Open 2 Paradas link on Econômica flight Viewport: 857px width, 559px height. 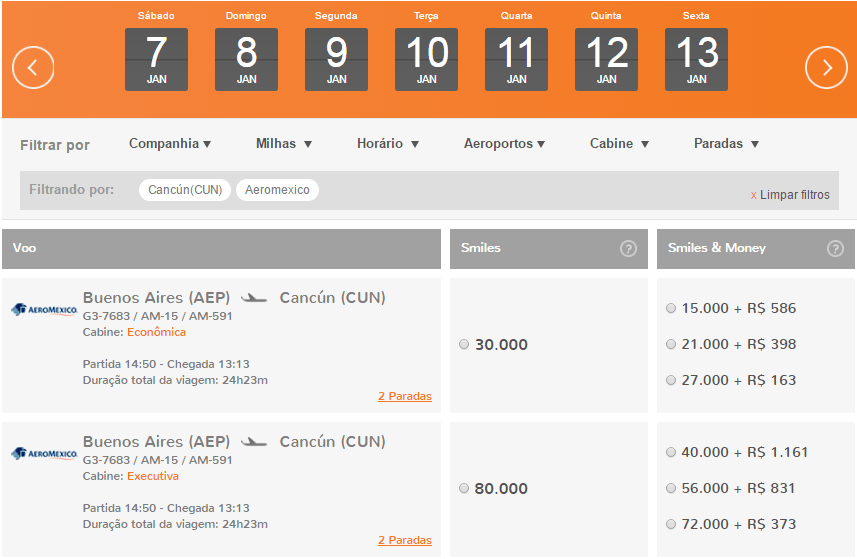coord(405,396)
